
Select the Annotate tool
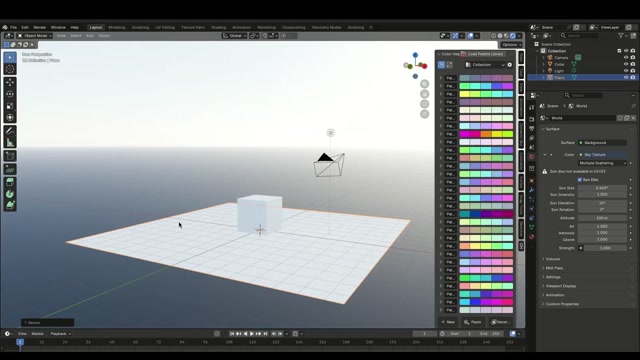[x=10, y=131]
